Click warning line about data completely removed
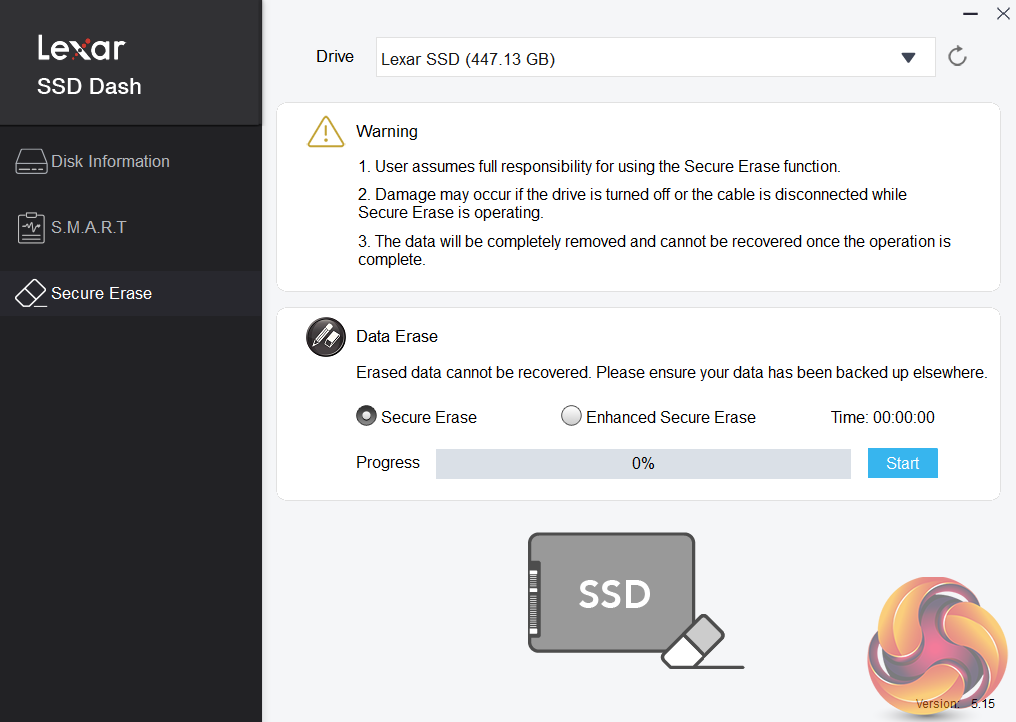Screen dimensions: 1016x722 point(654,250)
